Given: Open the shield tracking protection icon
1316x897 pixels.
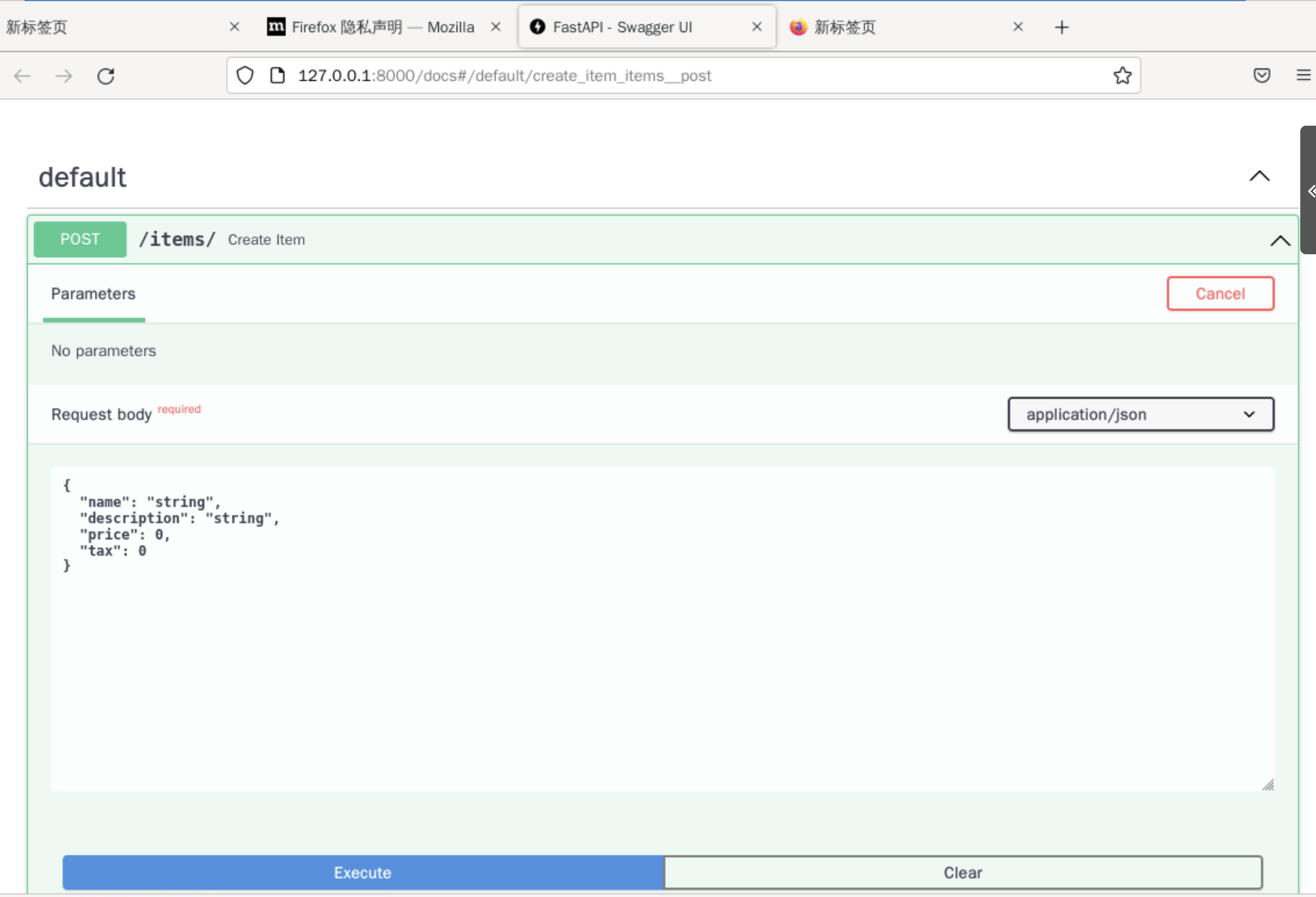Looking at the screenshot, I should tap(245, 76).
